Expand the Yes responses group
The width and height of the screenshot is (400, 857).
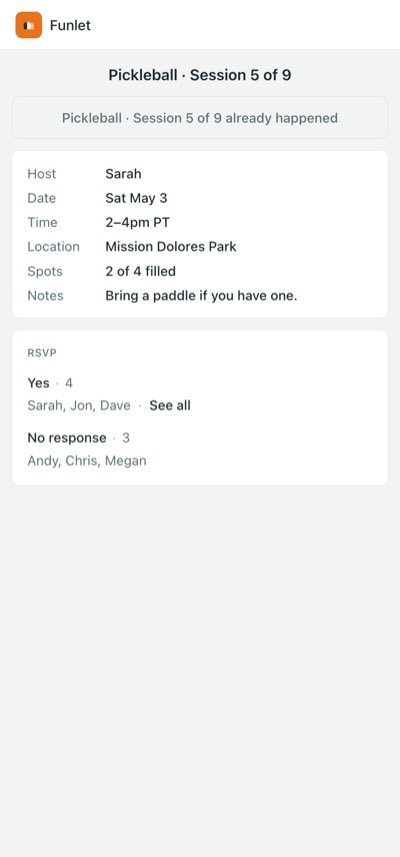(x=50, y=383)
